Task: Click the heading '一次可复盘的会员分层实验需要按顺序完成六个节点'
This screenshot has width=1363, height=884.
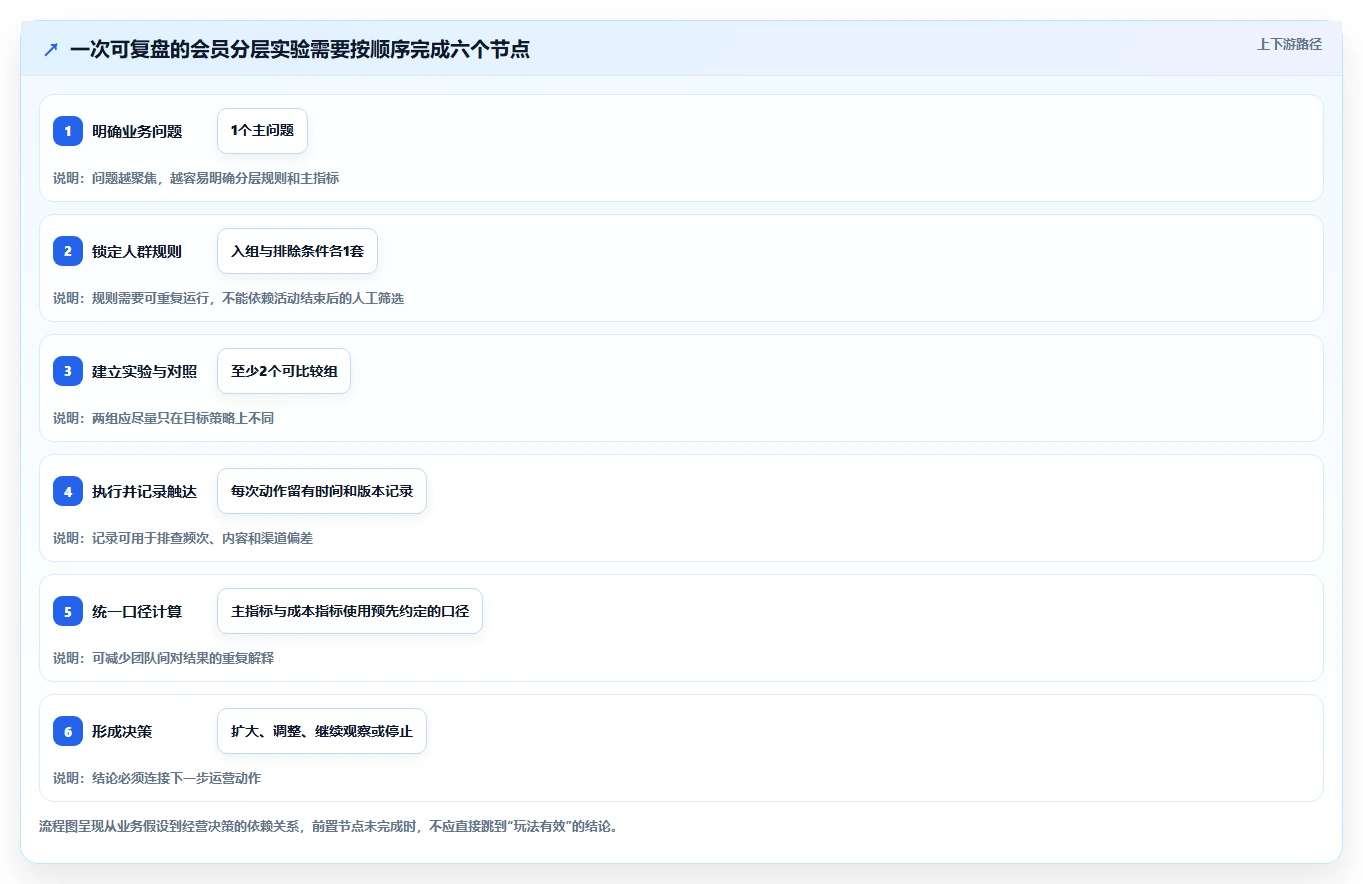Action: click(x=300, y=49)
